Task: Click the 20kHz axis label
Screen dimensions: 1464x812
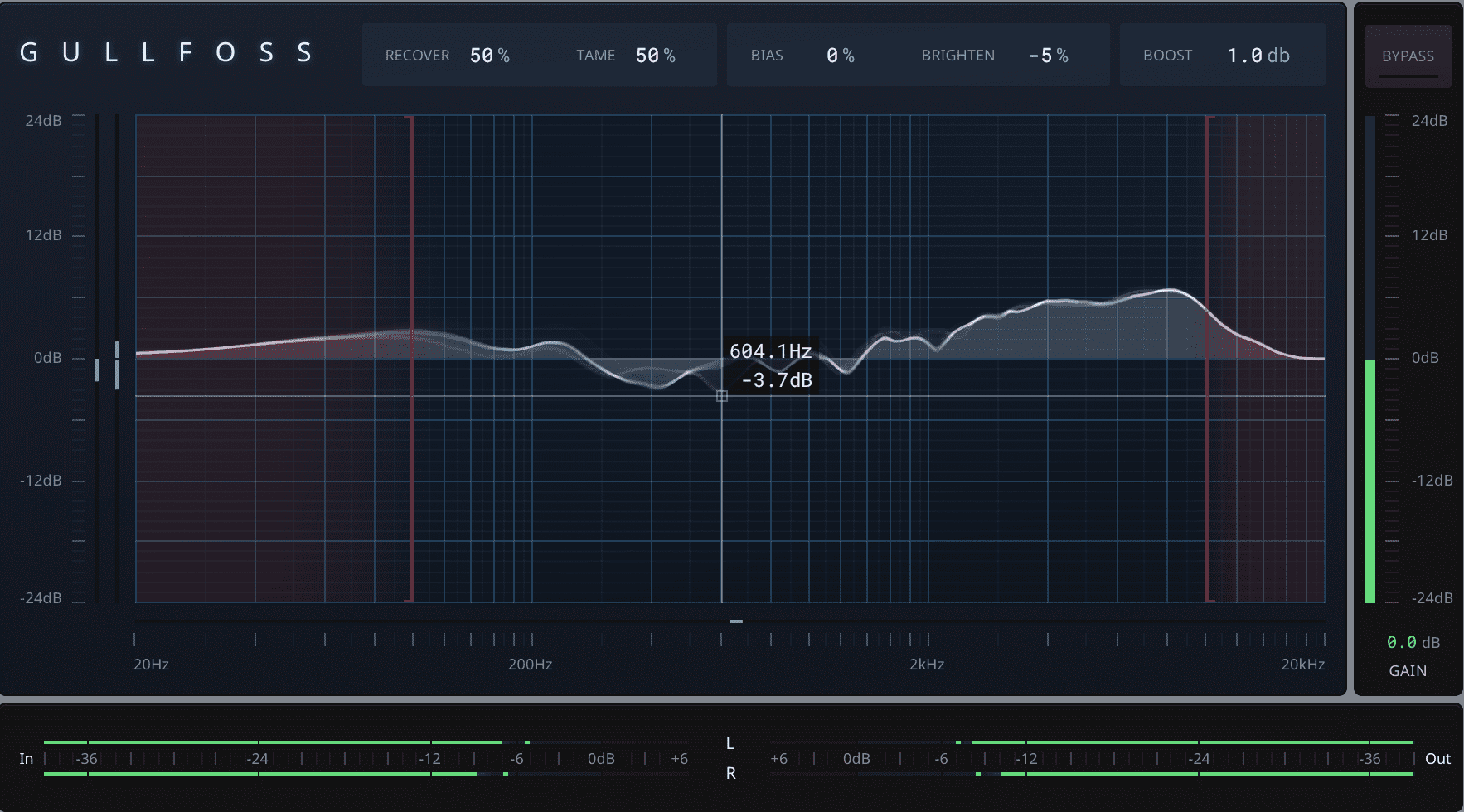Action: click(x=1302, y=665)
